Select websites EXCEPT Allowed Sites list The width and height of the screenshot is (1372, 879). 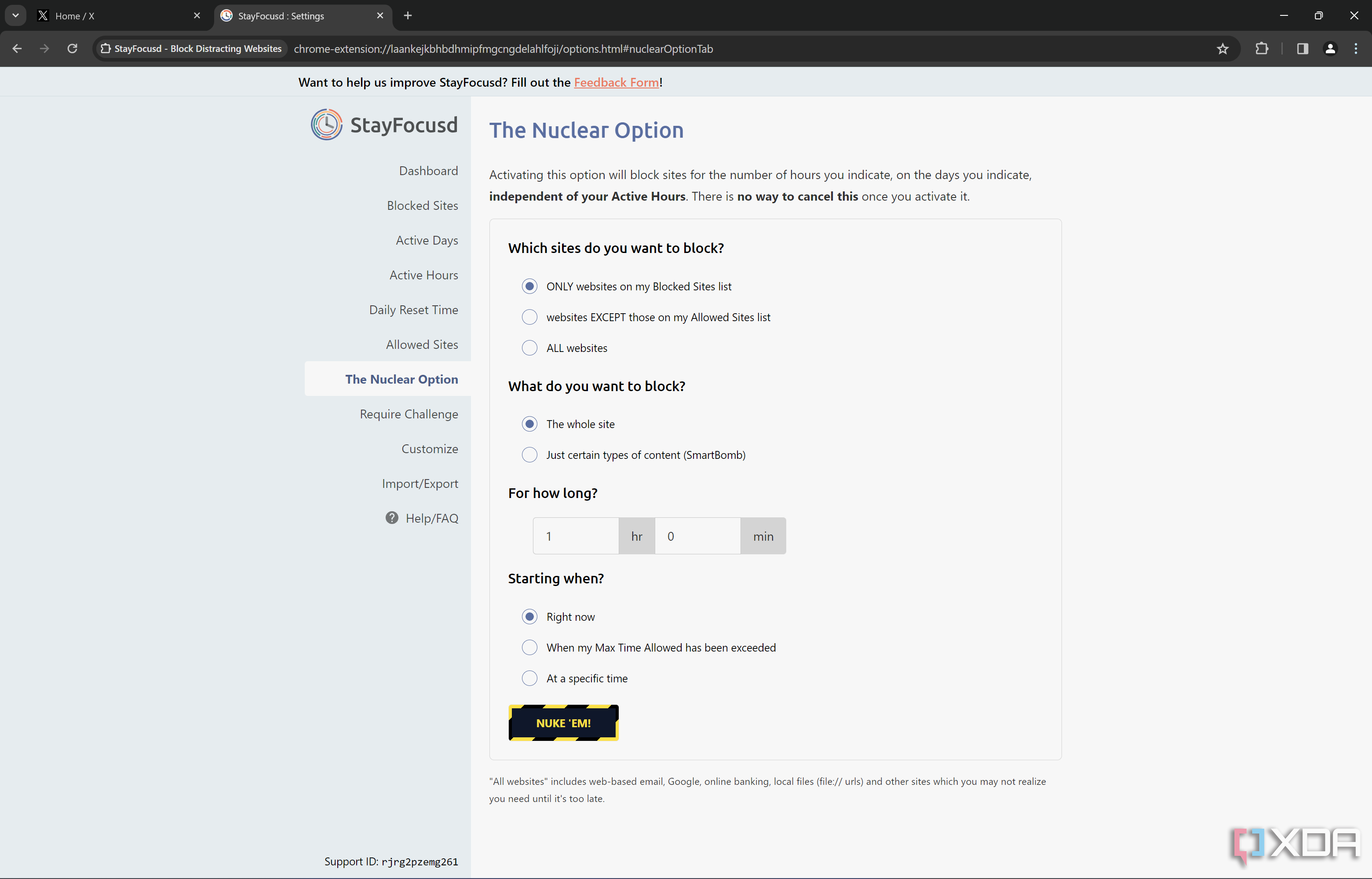[x=529, y=317]
